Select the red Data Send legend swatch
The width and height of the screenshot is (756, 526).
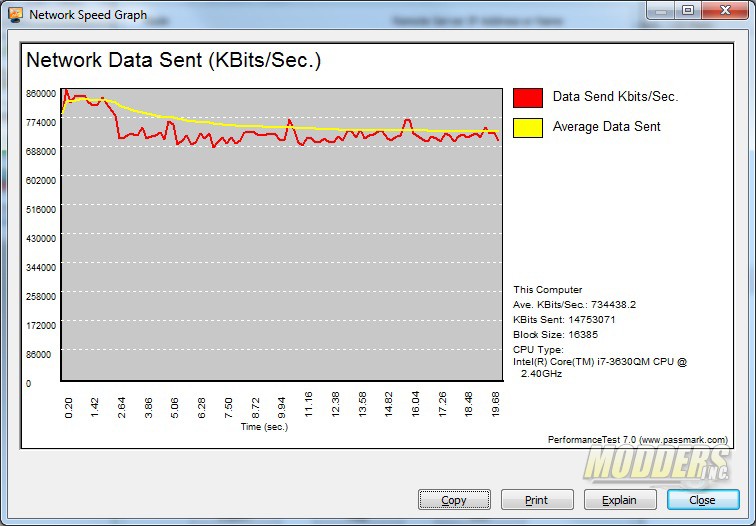(528, 97)
